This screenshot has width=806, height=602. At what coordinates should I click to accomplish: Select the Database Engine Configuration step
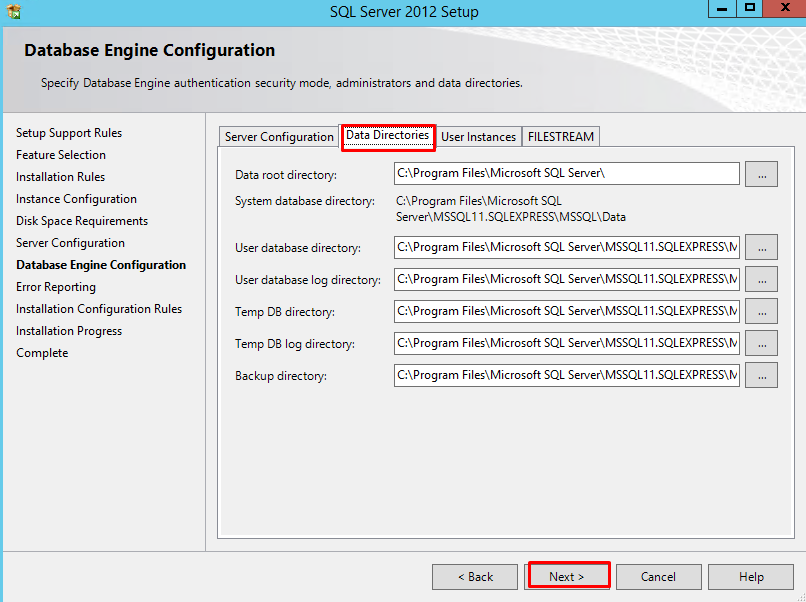pos(101,265)
